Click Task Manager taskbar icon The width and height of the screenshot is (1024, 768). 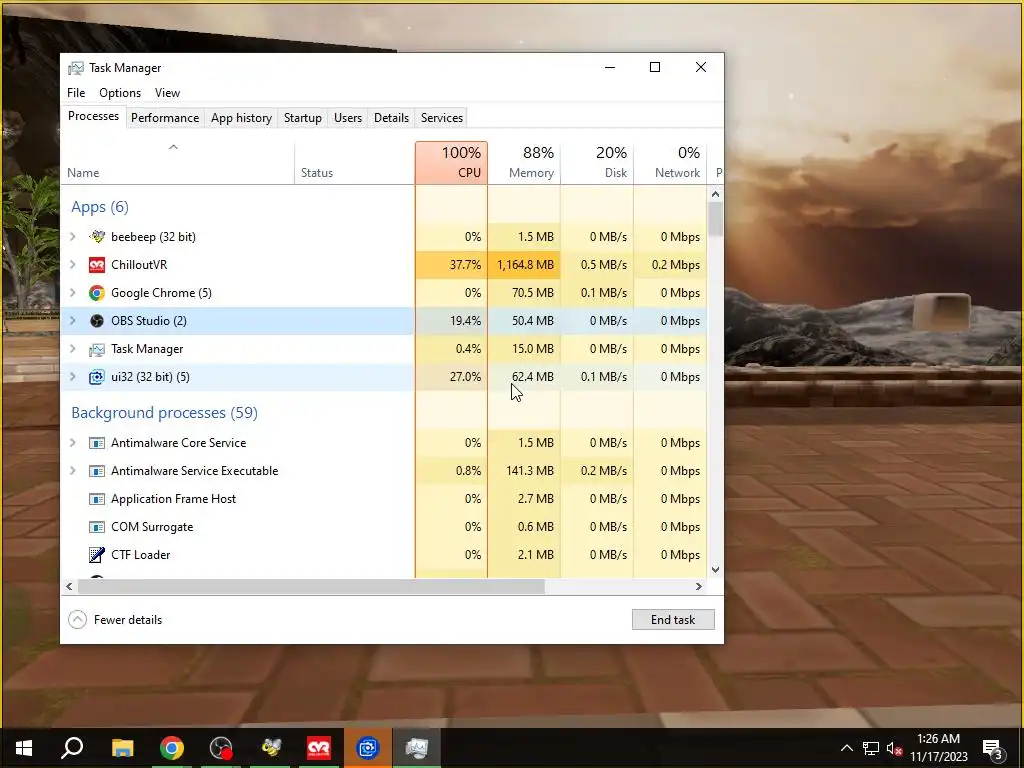[417, 748]
